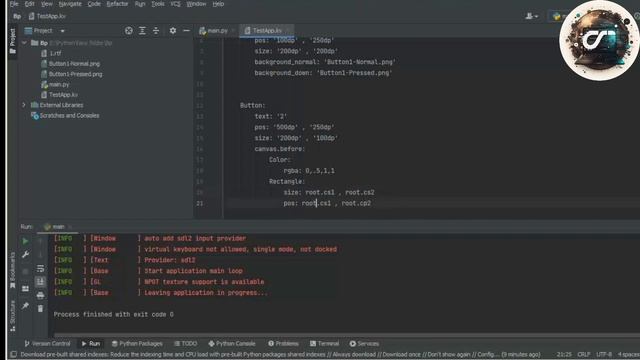Open the View menu
The width and height of the screenshot is (640, 360).
(x=47, y=4)
